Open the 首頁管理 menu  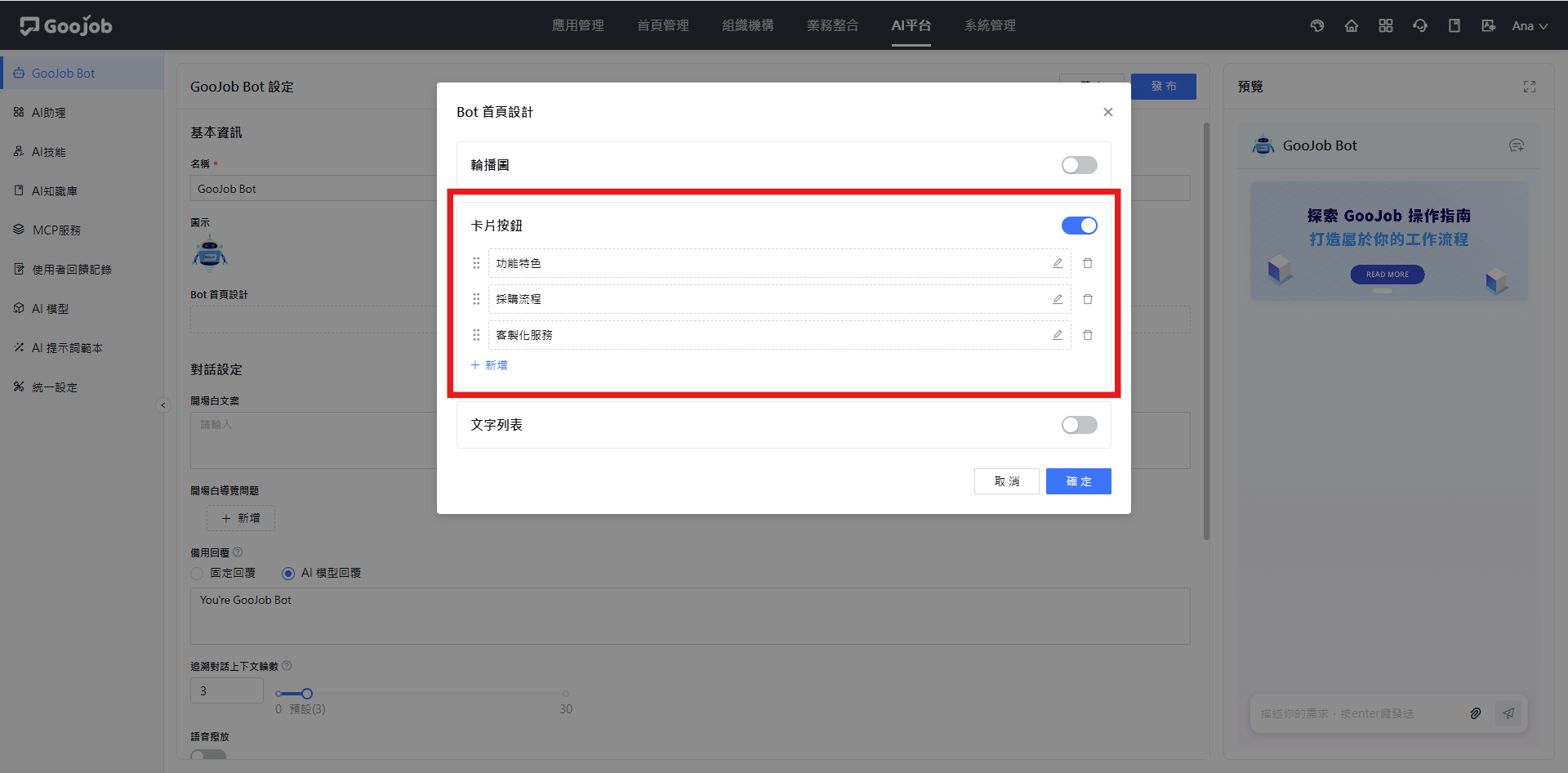(663, 25)
